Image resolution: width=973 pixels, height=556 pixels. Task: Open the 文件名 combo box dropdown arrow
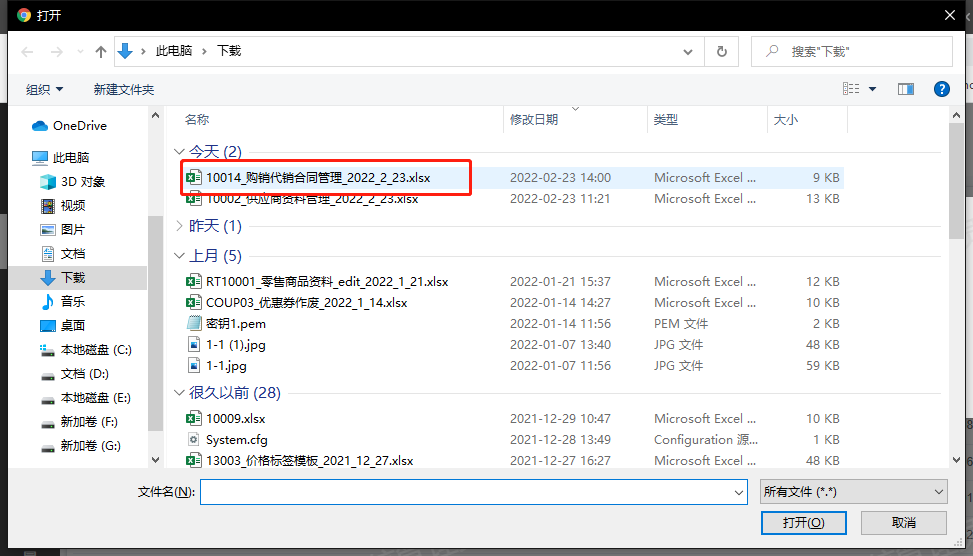(x=739, y=493)
